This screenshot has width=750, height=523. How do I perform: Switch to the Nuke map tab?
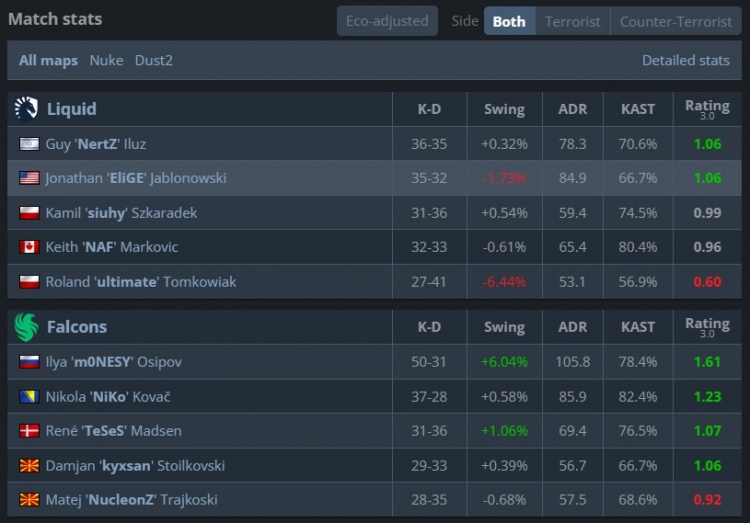[x=106, y=60]
